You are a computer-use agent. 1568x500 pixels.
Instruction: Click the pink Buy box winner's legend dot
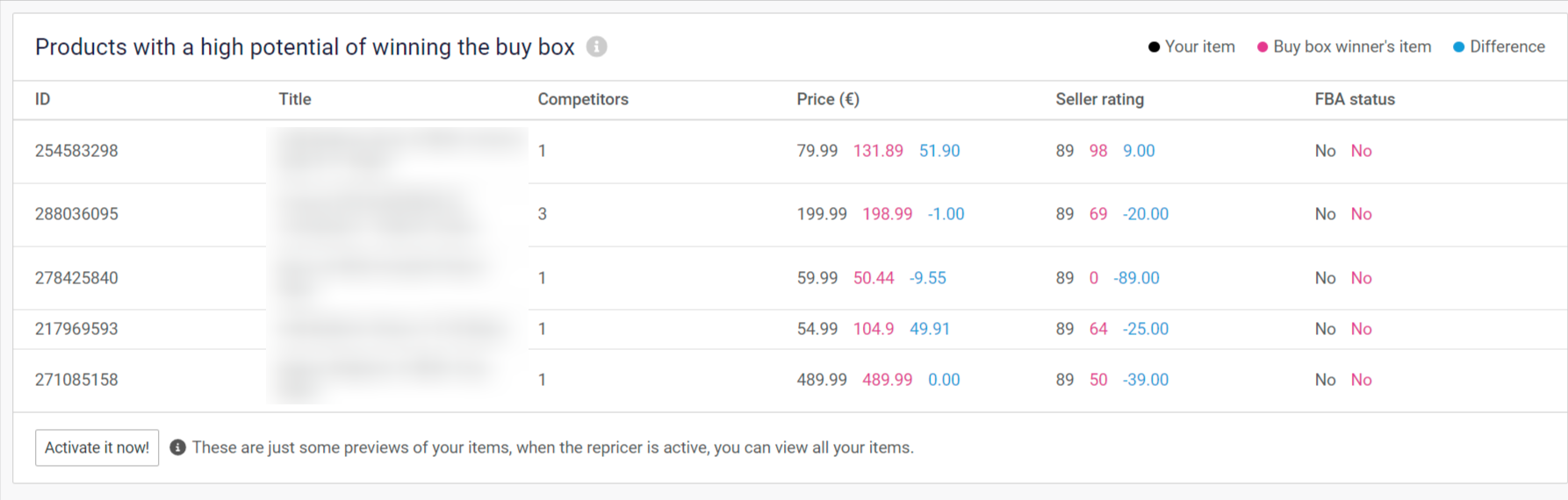pos(1262,47)
